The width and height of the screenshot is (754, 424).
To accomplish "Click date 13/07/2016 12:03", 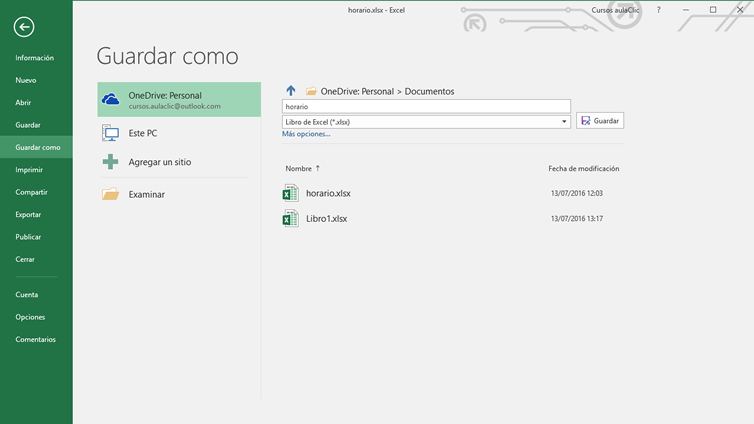I will [x=577, y=193].
